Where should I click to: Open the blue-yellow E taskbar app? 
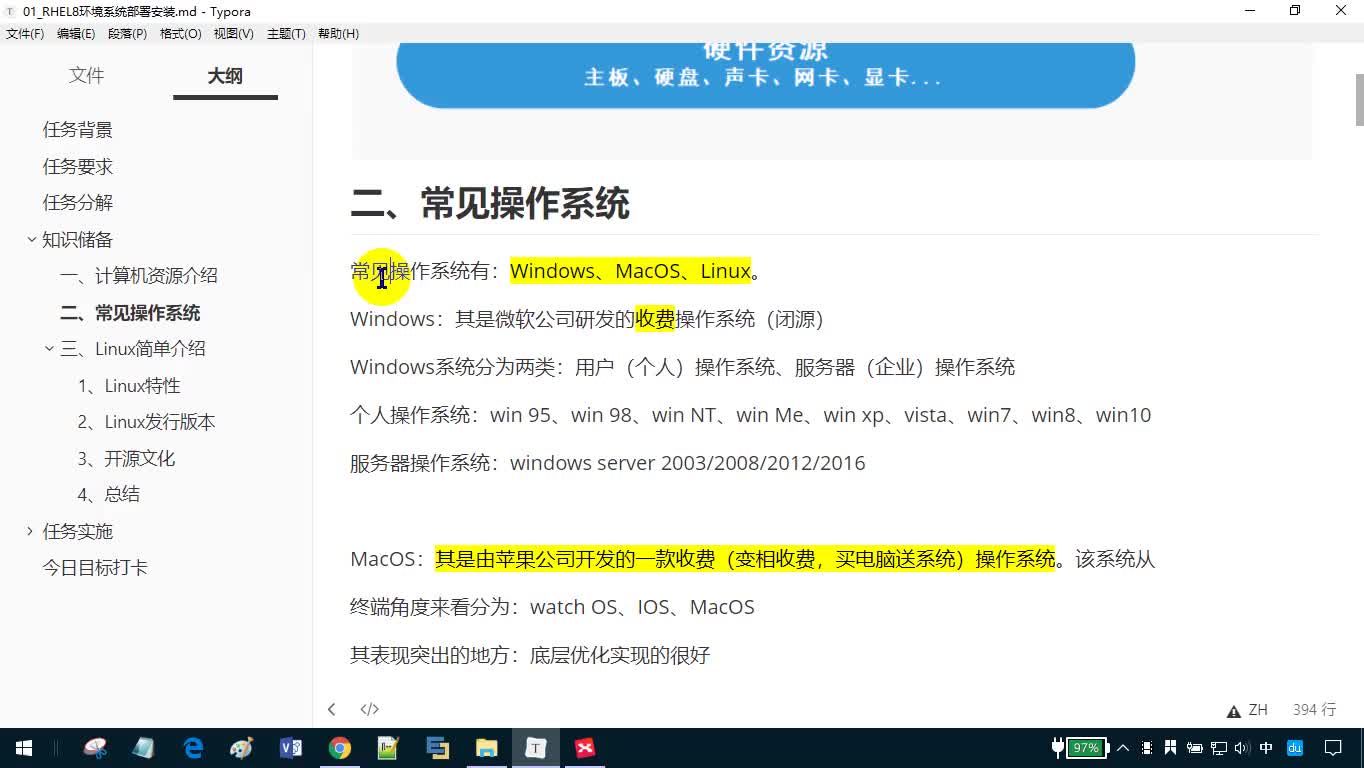(x=437, y=747)
